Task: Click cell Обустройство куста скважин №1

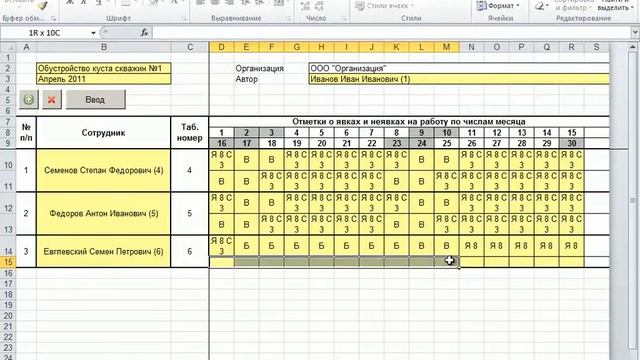Action: [104, 68]
